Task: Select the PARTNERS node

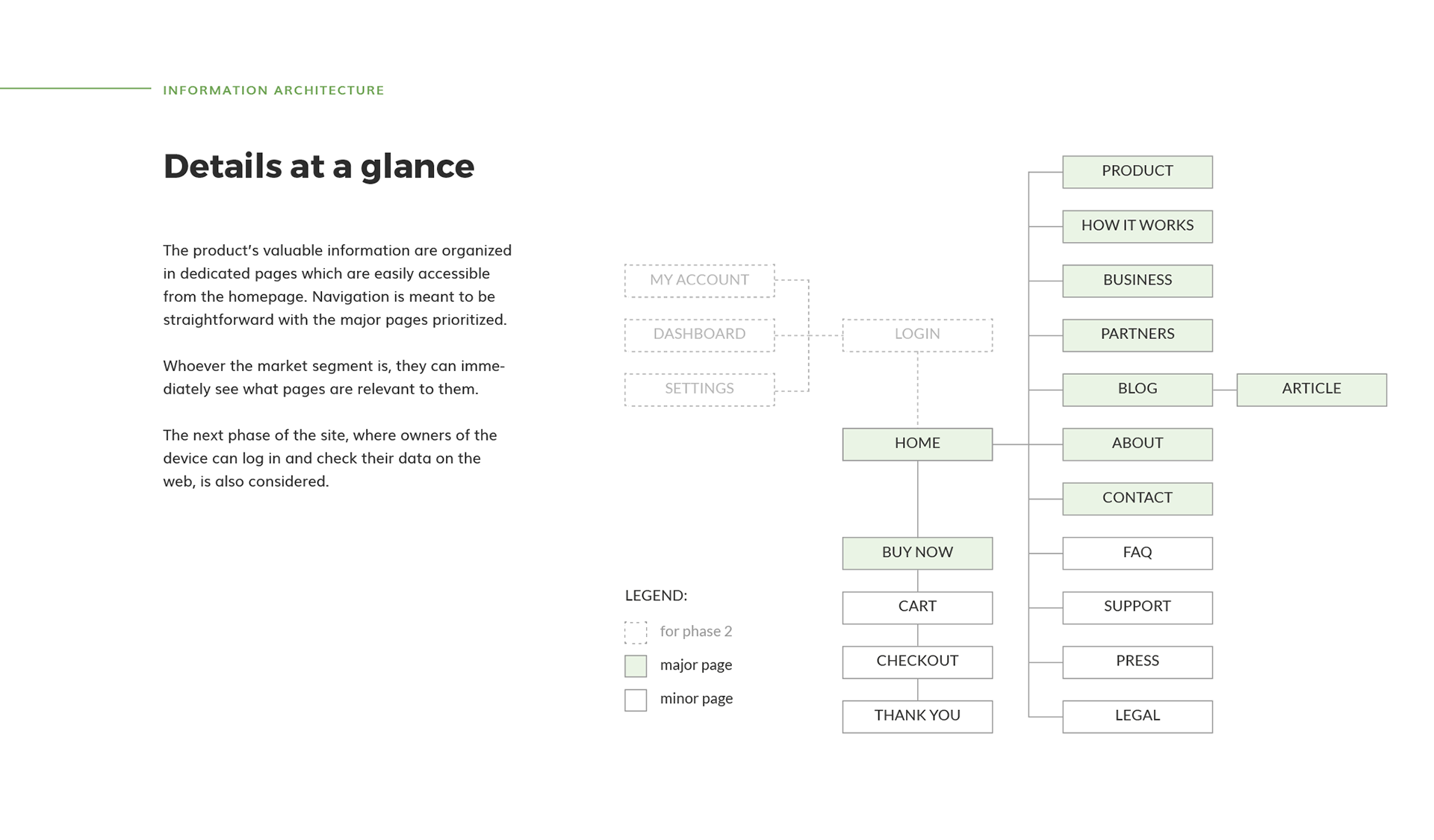Action: [1137, 335]
